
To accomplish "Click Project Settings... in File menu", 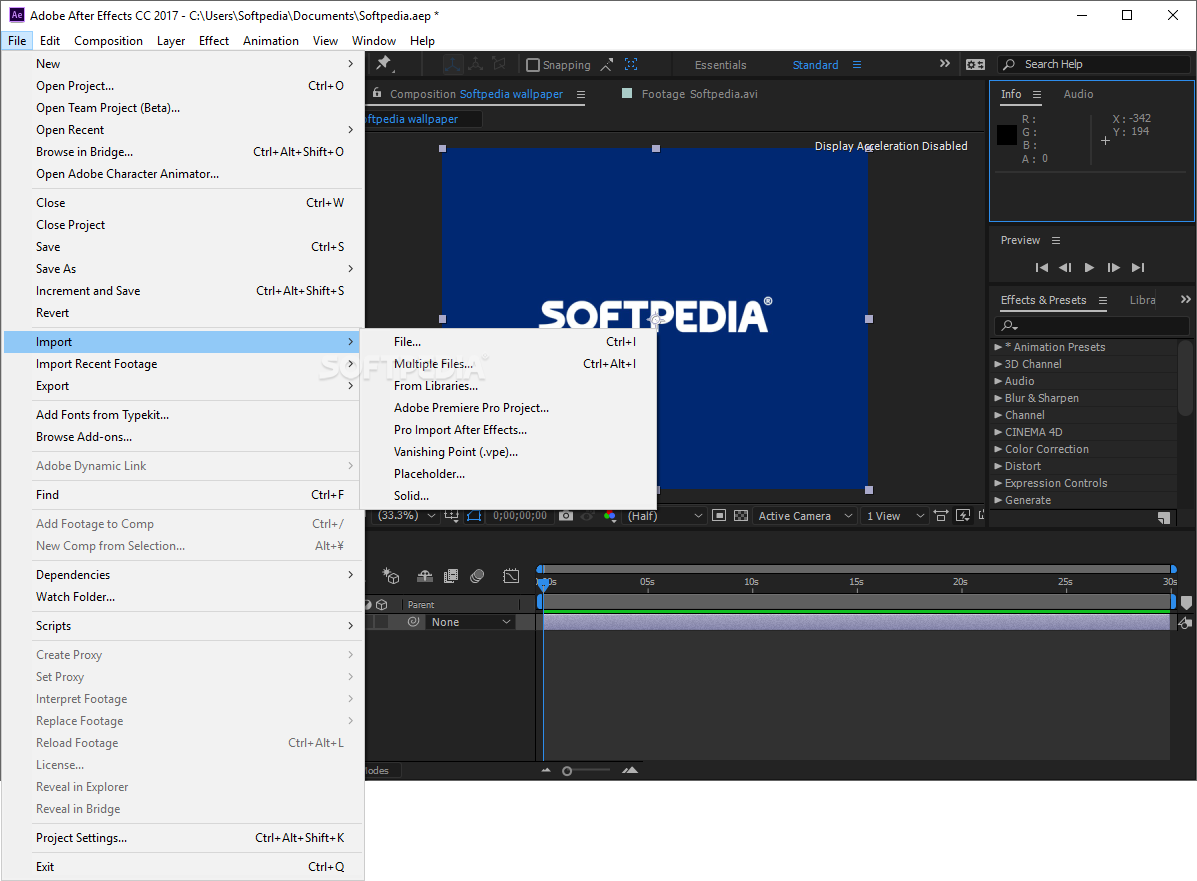I will tap(183, 838).
